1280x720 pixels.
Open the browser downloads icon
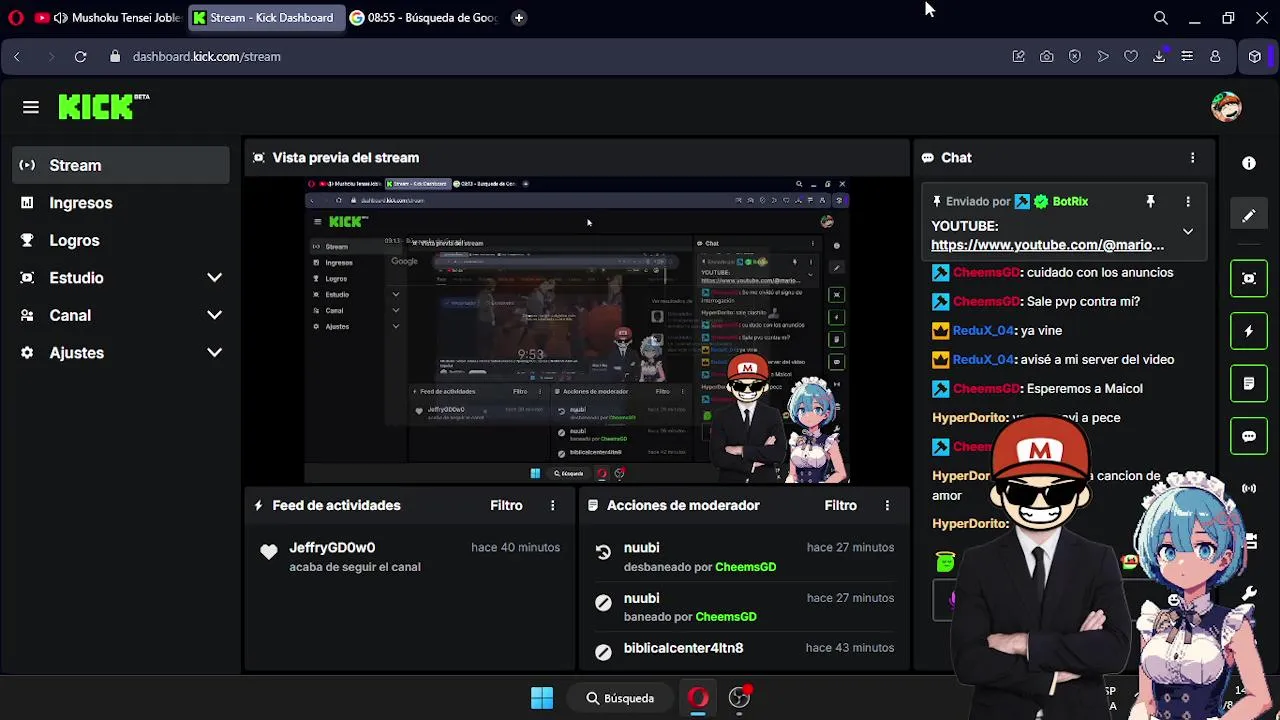tap(1159, 57)
